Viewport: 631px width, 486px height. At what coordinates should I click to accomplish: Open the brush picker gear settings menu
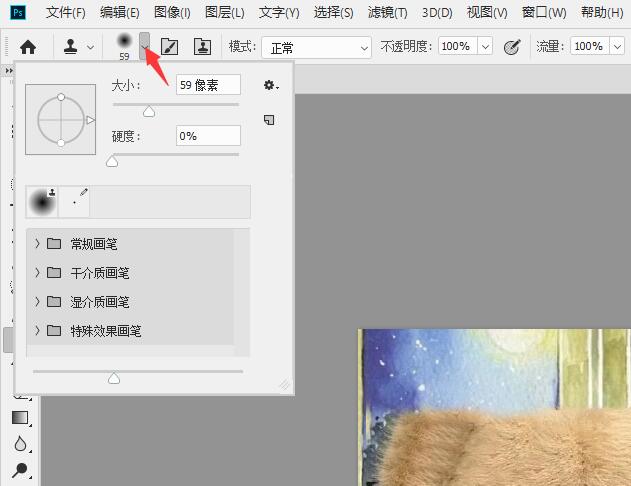271,85
